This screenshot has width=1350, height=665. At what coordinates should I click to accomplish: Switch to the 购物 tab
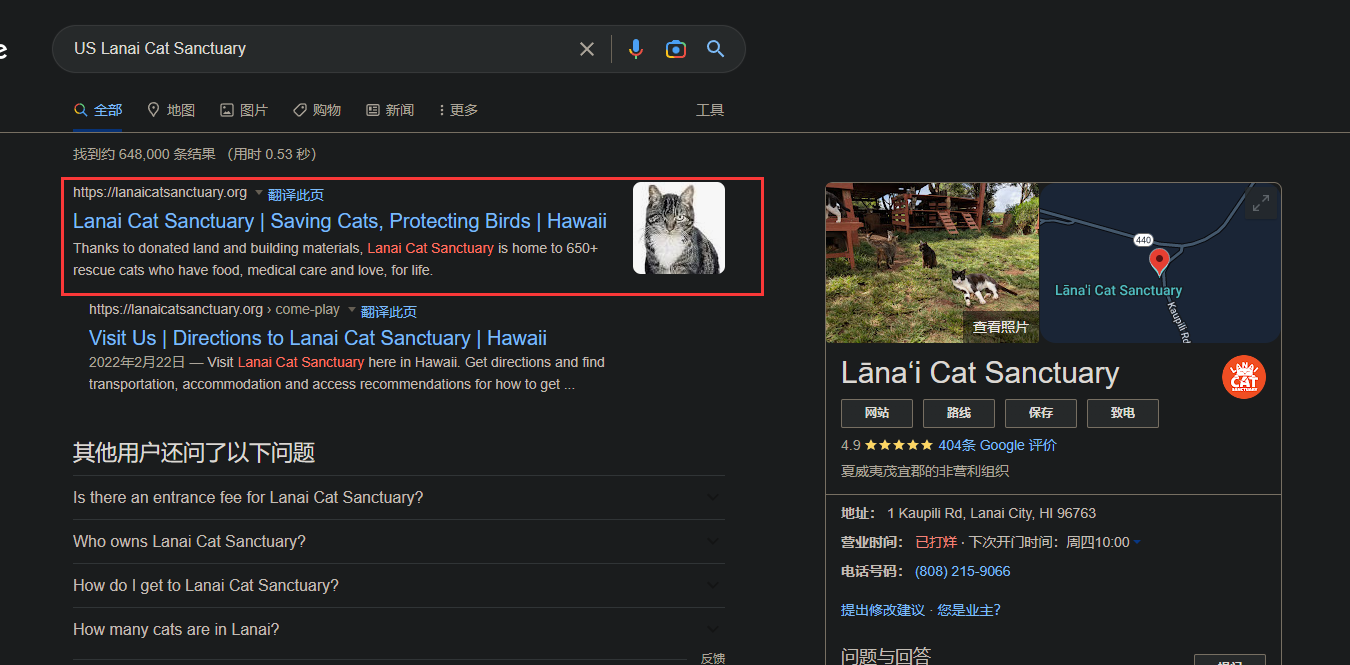pyautogui.click(x=317, y=110)
